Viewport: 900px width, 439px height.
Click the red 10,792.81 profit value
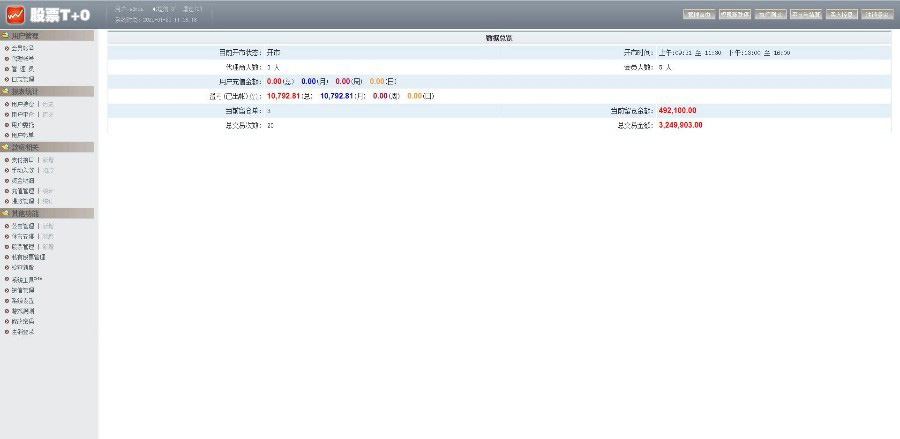pos(284,96)
